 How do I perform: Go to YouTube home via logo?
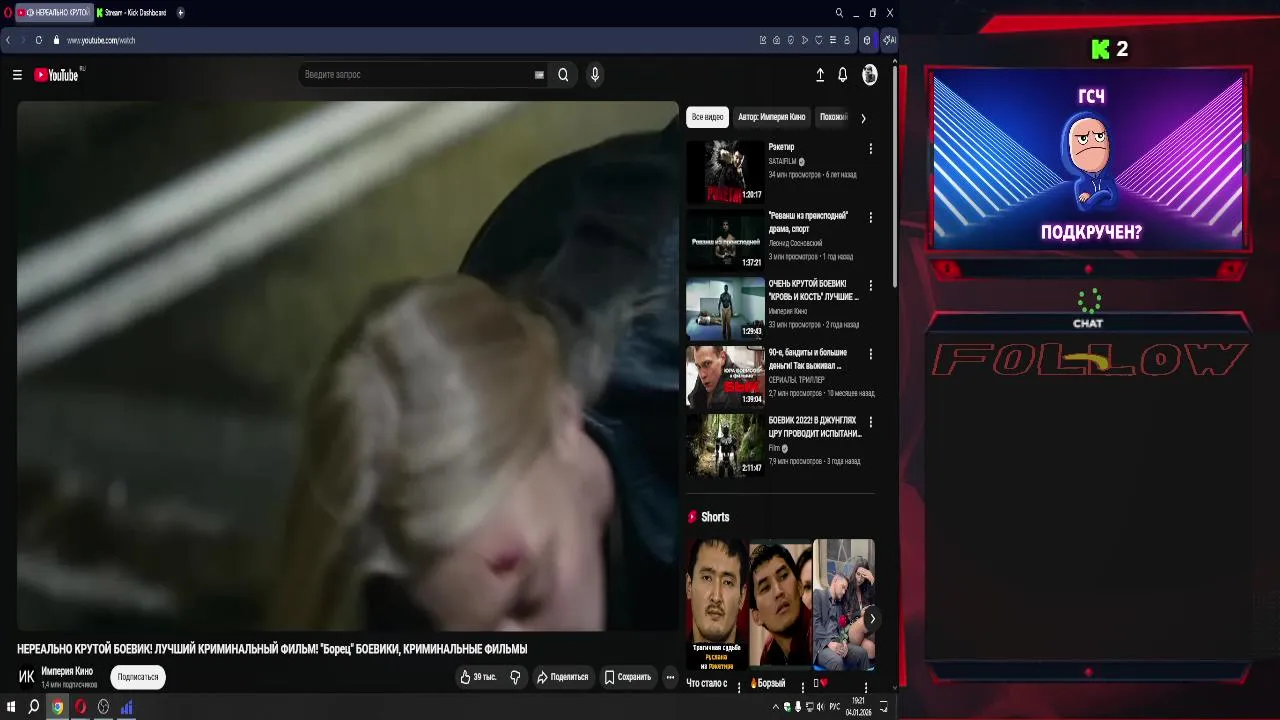coord(57,75)
